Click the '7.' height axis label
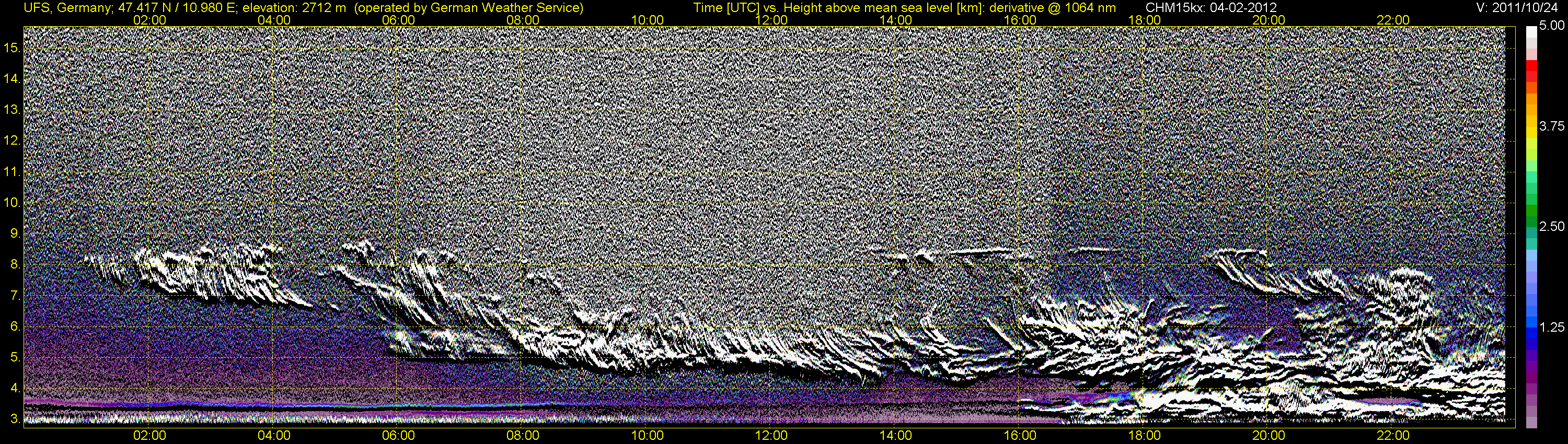This screenshot has height=444, width=1568. click(16, 296)
